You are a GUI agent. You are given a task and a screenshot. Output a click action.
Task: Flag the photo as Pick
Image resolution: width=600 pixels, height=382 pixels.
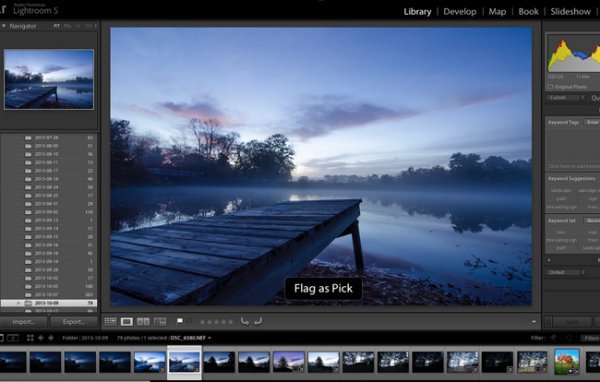coord(179,321)
